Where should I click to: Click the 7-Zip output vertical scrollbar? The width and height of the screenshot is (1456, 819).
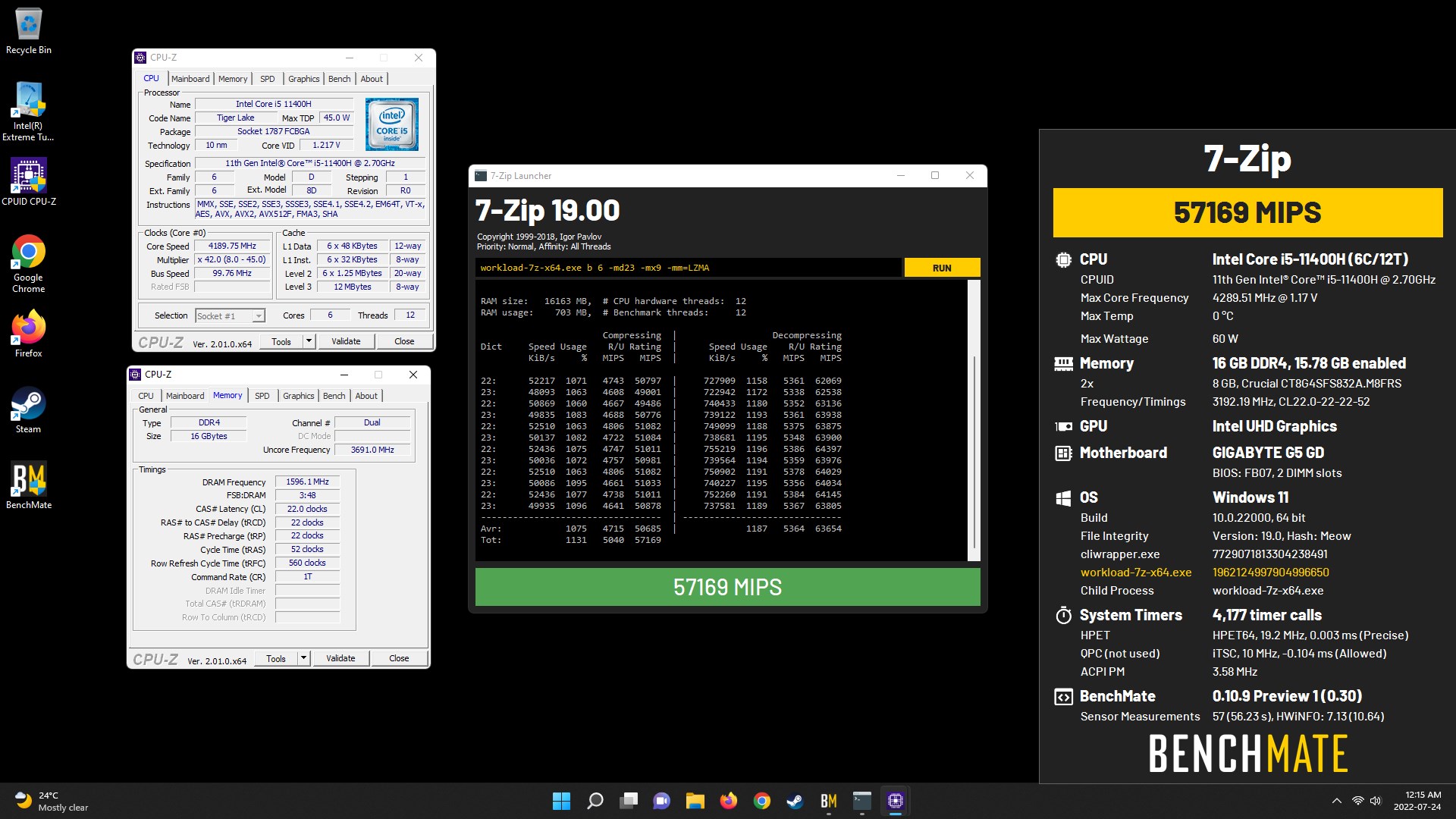pyautogui.click(x=974, y=421)
